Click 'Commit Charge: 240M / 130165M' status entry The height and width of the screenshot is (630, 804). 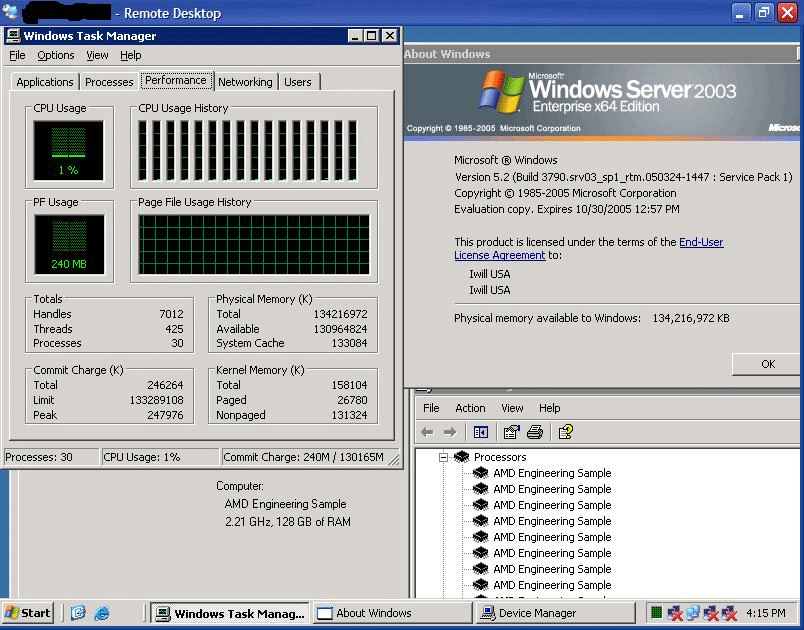coord(304,457)
